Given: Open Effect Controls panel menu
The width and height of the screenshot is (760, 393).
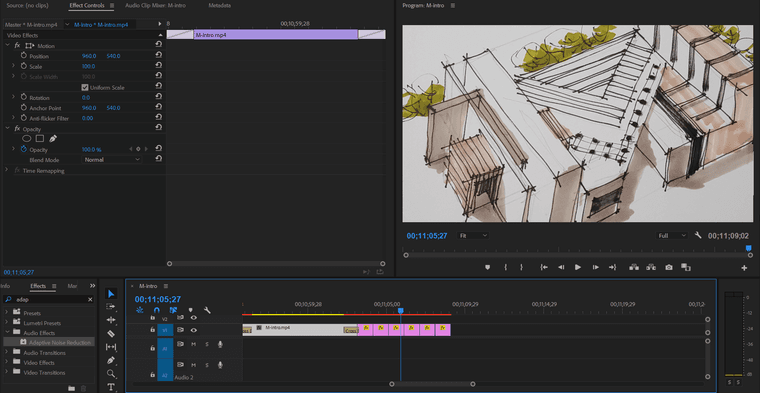Looking at the screenshot, I should [112, 6].
